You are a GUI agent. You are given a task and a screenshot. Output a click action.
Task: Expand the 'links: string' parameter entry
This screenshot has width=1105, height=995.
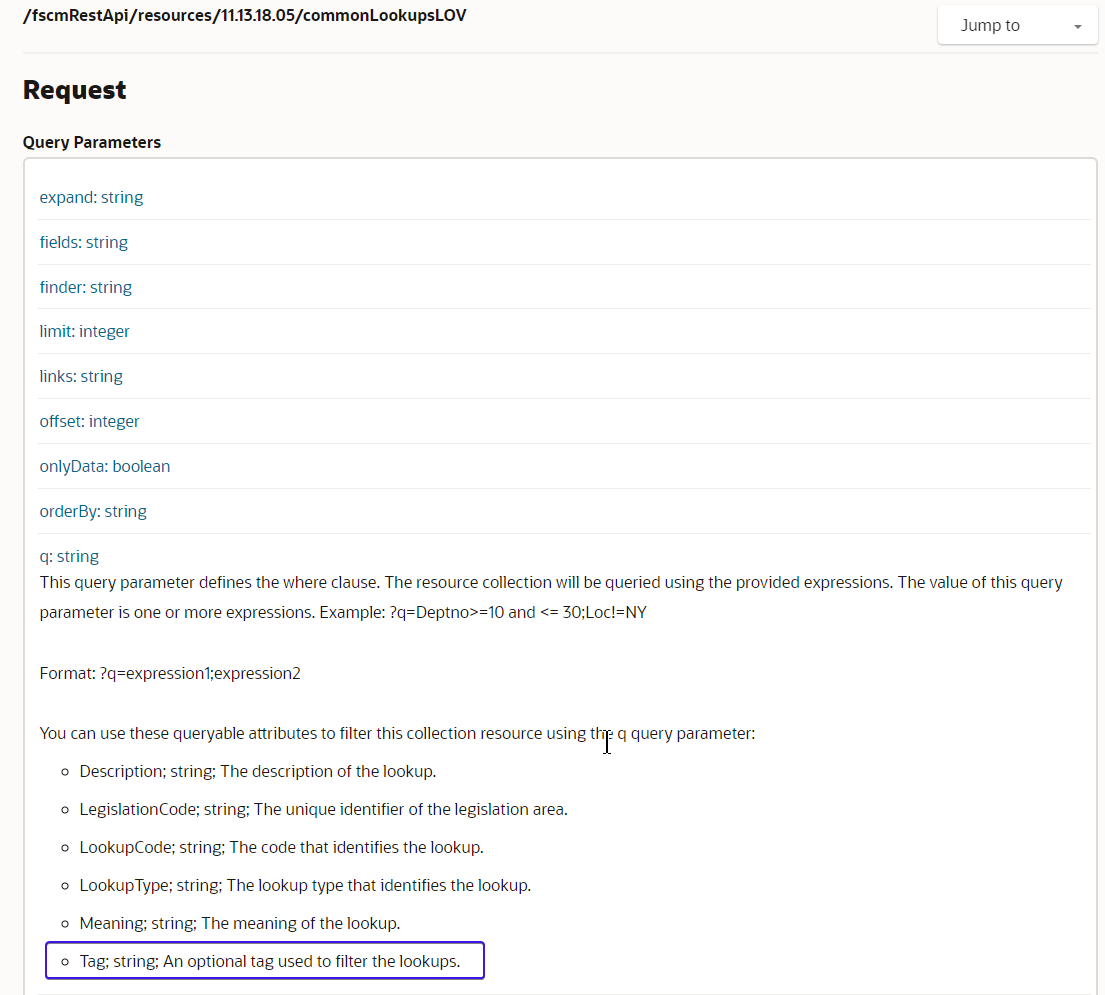[81, 376]
